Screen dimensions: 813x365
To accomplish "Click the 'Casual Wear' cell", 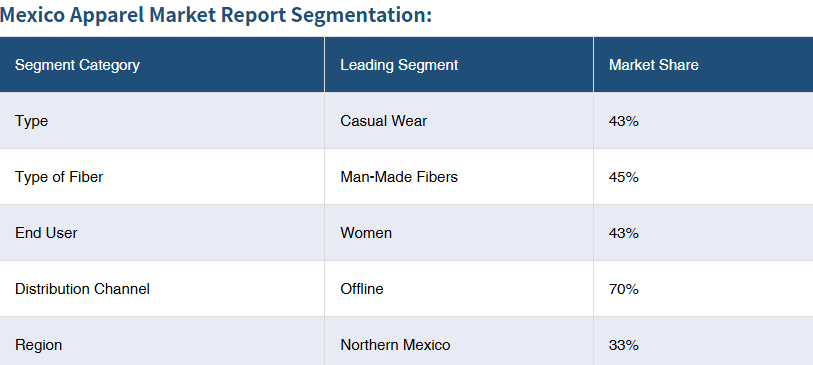I will point(459,121).
